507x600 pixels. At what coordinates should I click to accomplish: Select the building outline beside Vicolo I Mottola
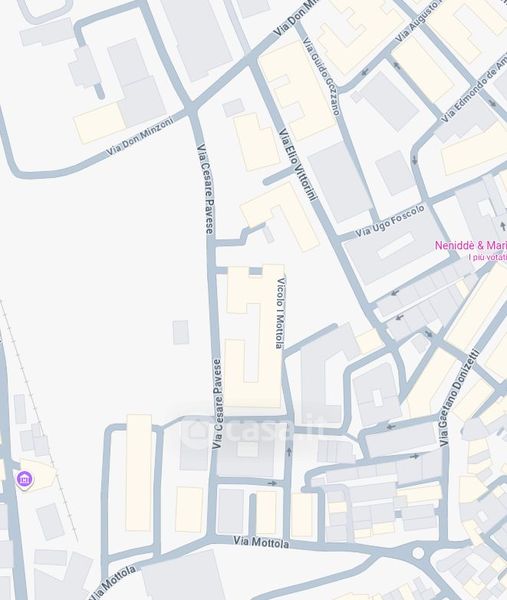point(254,336)
